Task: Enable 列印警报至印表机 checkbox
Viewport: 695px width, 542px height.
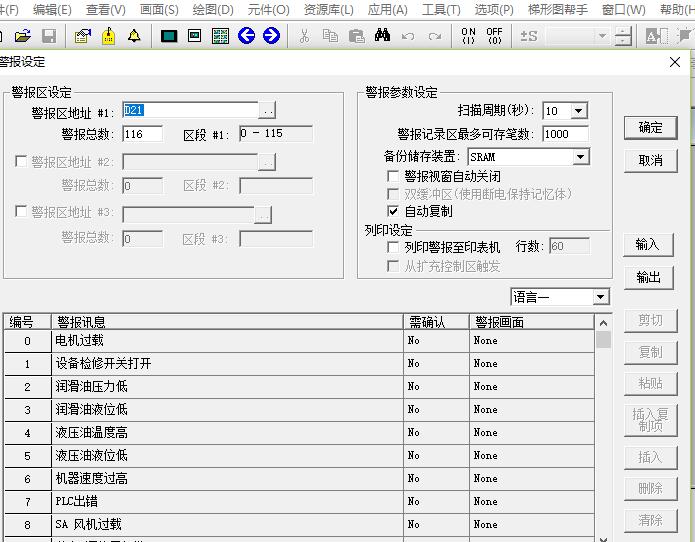Action: point(394,247)
